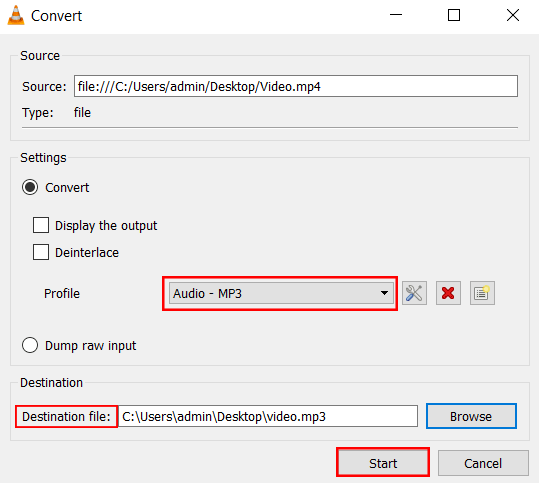Click into the Source path field
The height and width of the screenshot is (483, 539).
pos(296,86)
